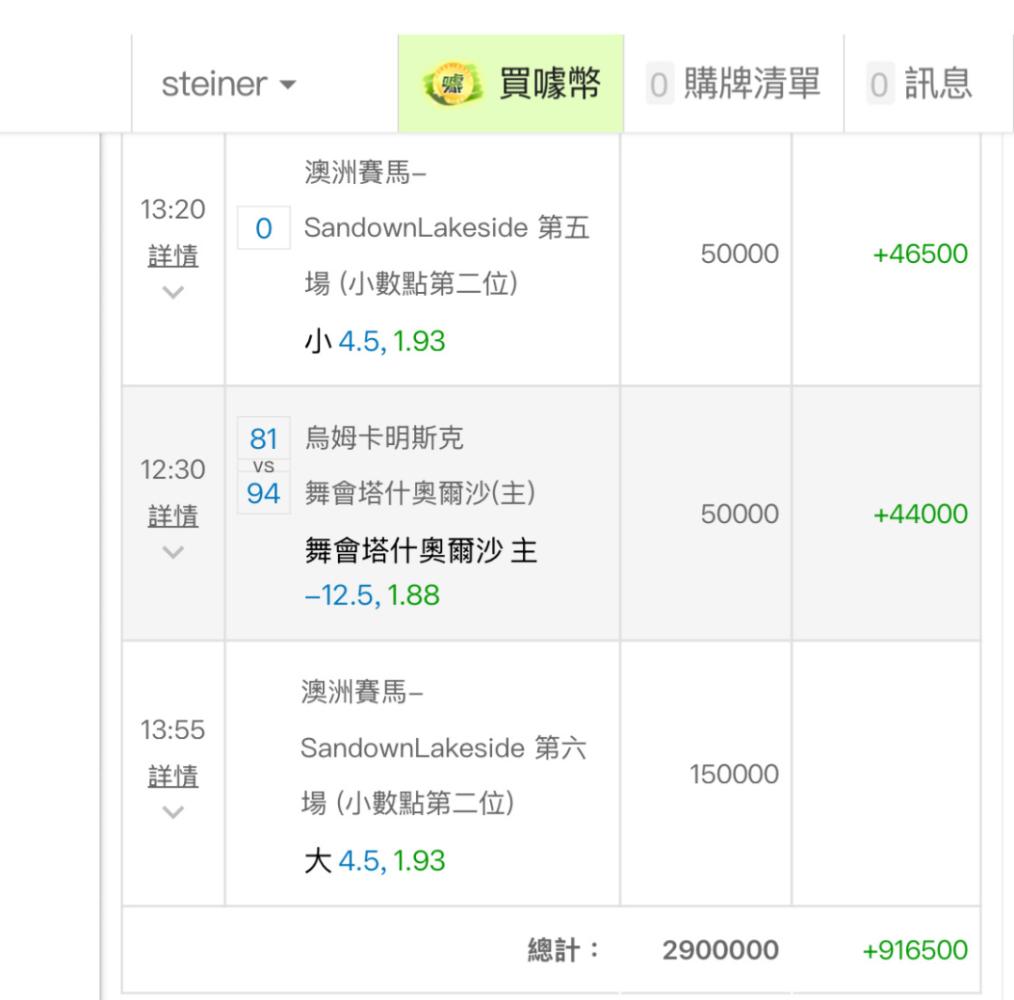The height and width of the screenshot is (1000, 1014).
Task: Open the 買噱幣 tab
Action: [x=510, y=84]
